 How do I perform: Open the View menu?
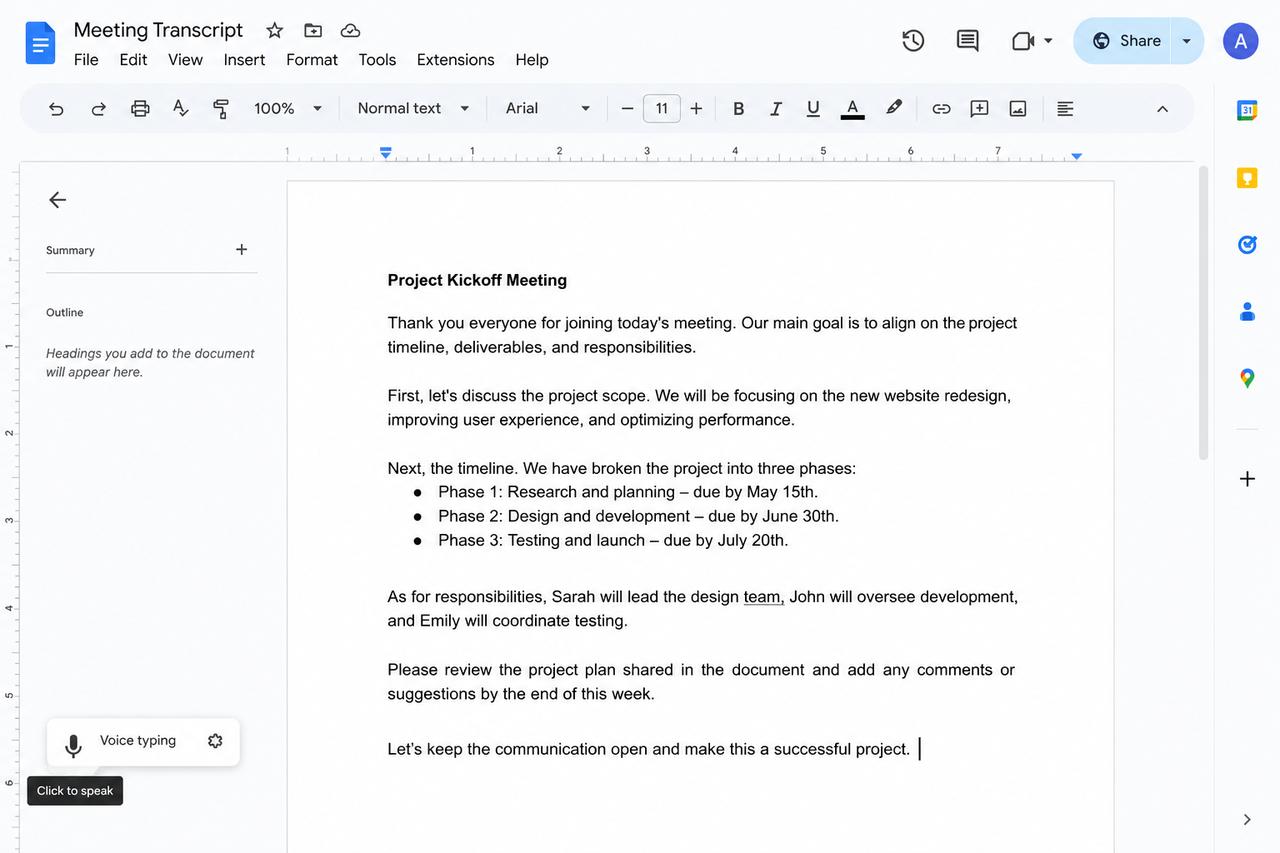pyautogui.click(x=185, y=60)
